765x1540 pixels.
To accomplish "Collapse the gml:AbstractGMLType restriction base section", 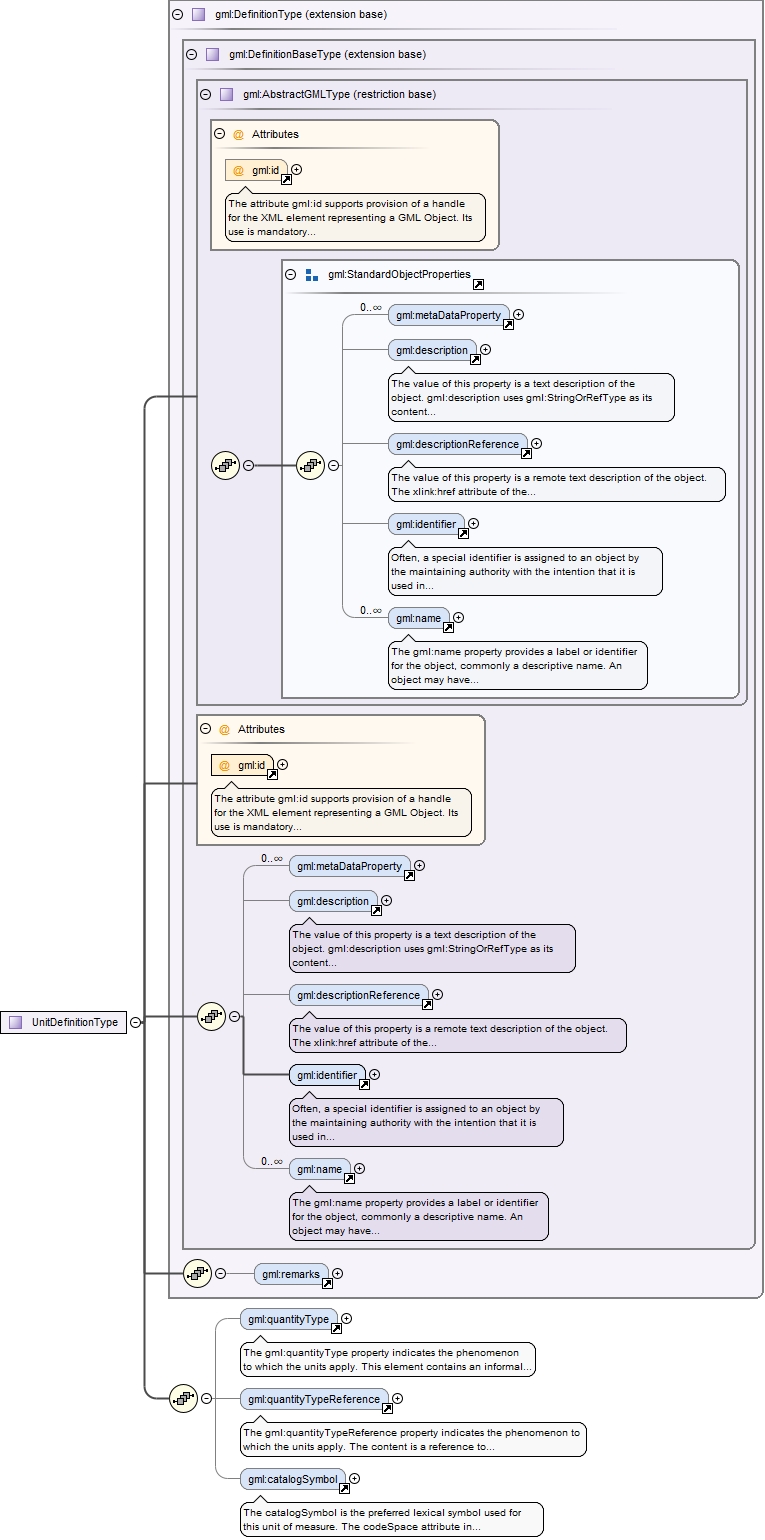I will [x=205, y=95].
